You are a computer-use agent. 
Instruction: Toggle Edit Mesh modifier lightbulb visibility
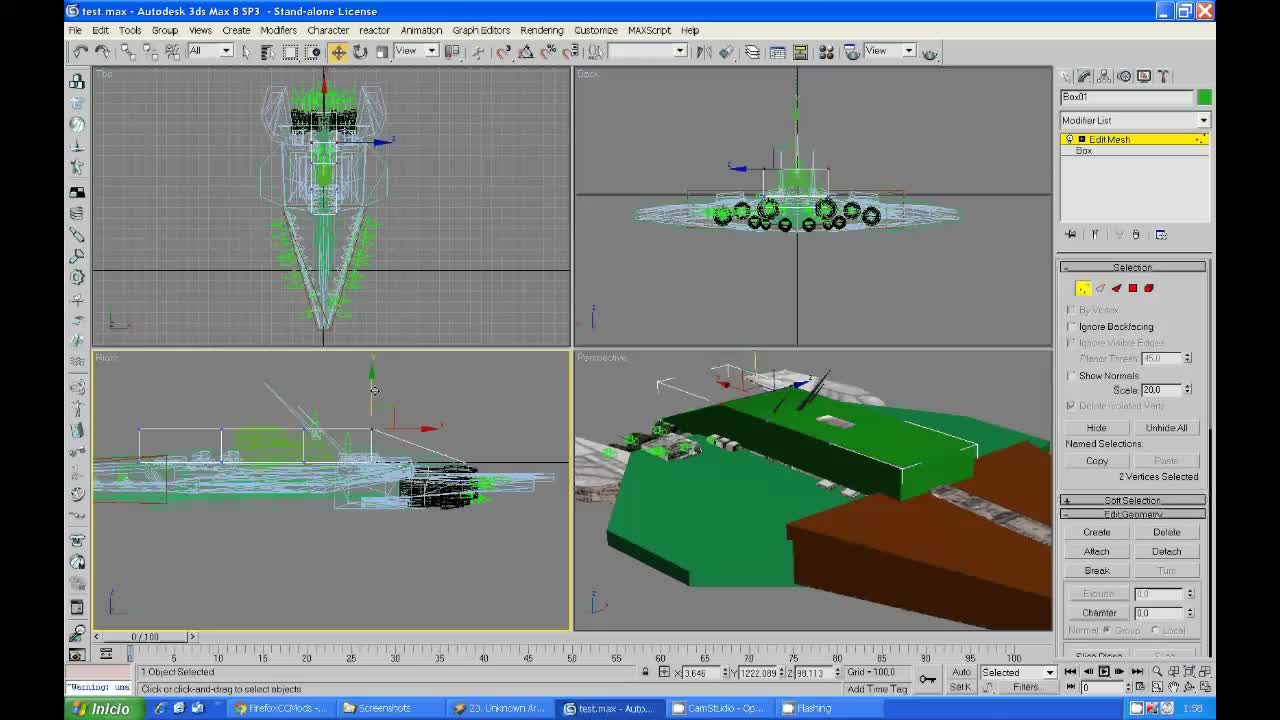pyautogui.click(x=1070, y=139)
